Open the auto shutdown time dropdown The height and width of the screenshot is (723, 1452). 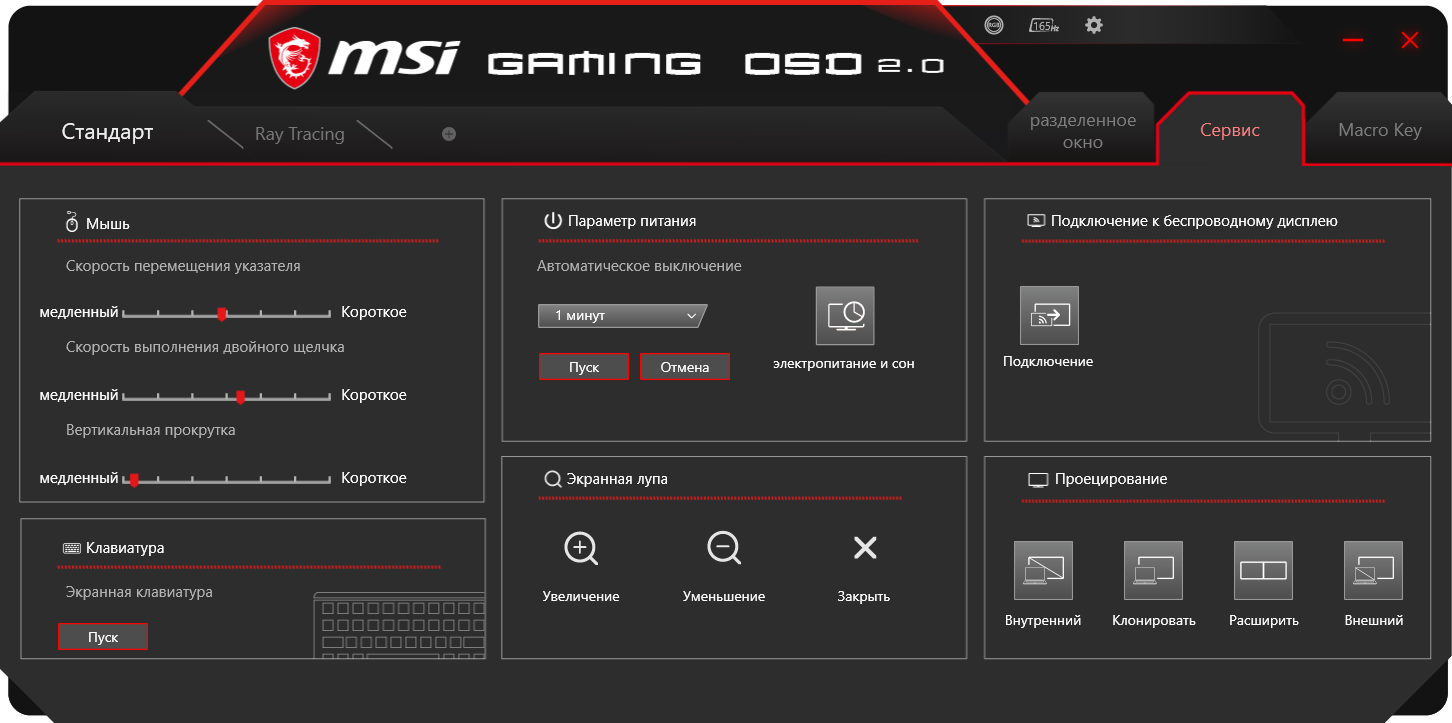point(622,316)
